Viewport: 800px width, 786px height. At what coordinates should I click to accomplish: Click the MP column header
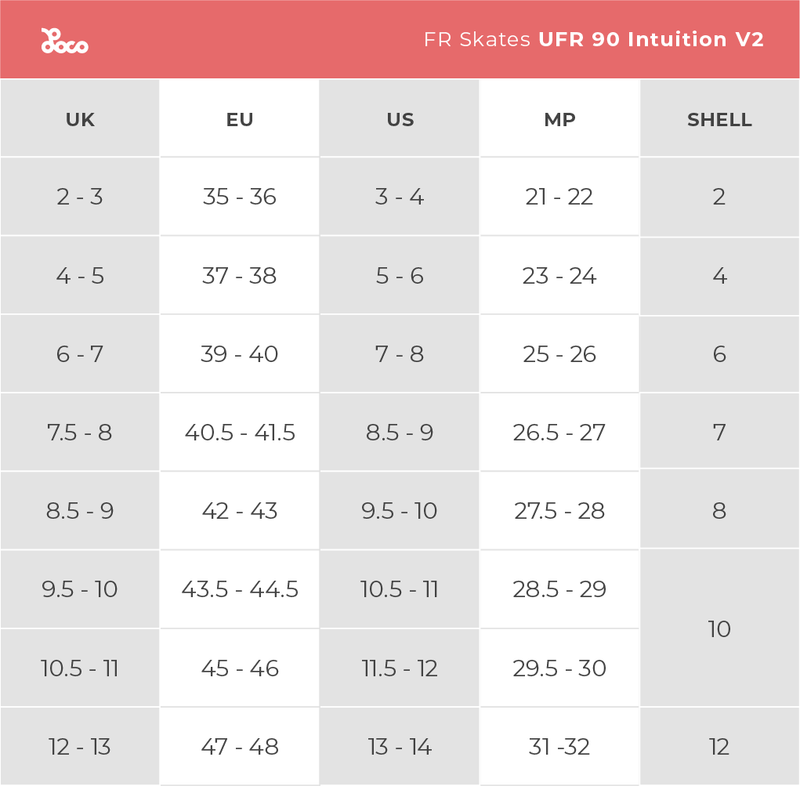pyautogui.click(x=560, y=119)
